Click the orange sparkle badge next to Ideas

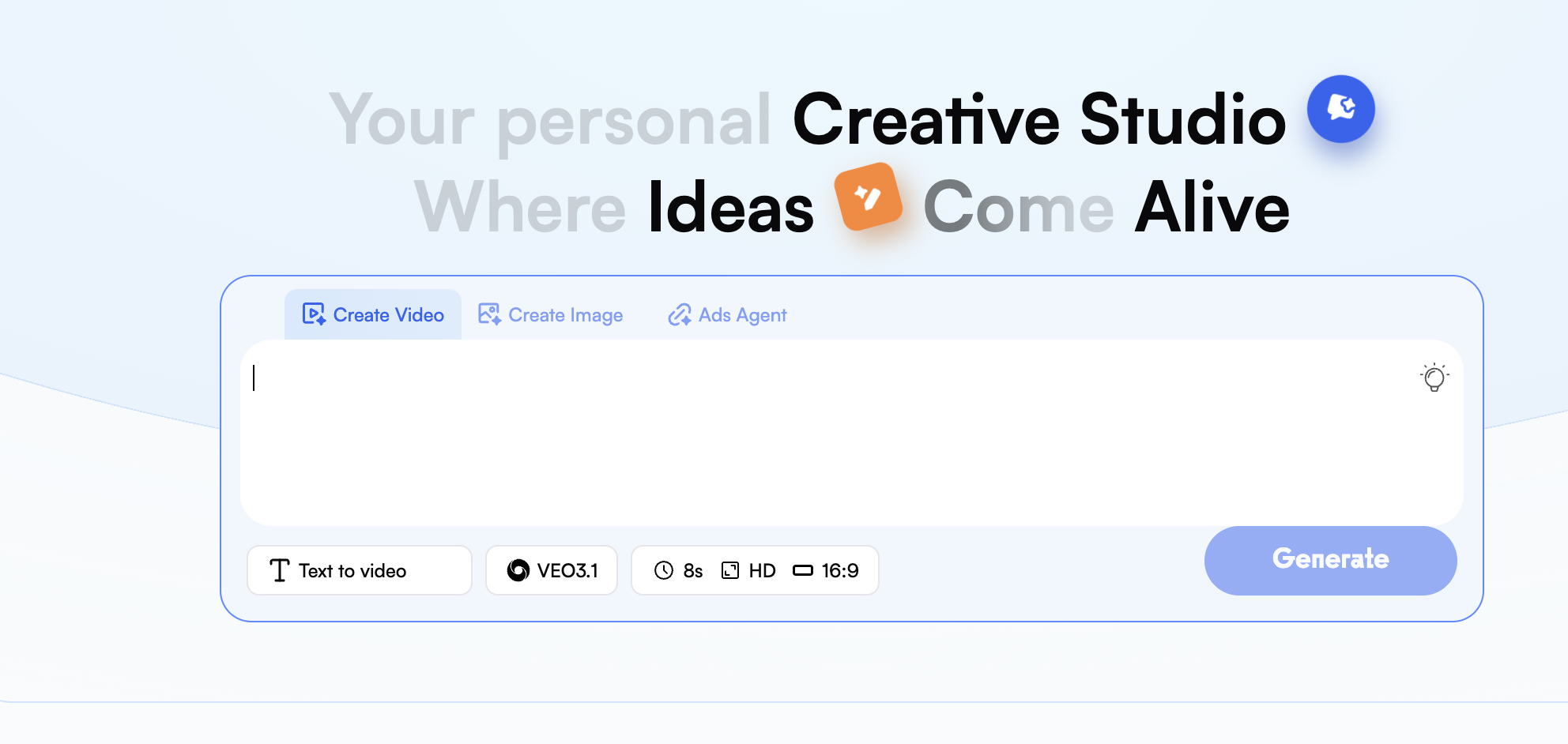868,199
